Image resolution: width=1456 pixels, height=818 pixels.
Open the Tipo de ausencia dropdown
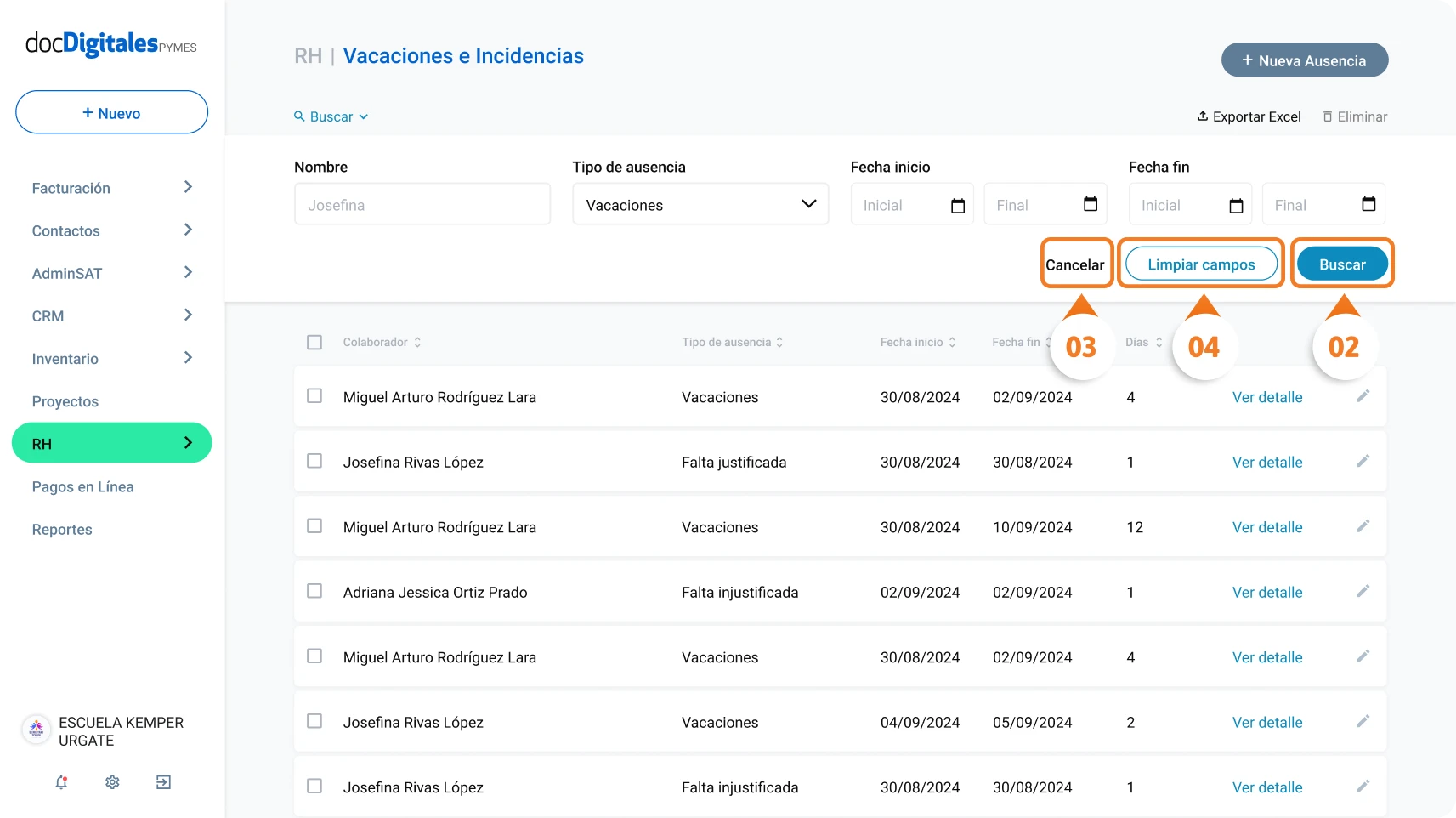[700, 204]
